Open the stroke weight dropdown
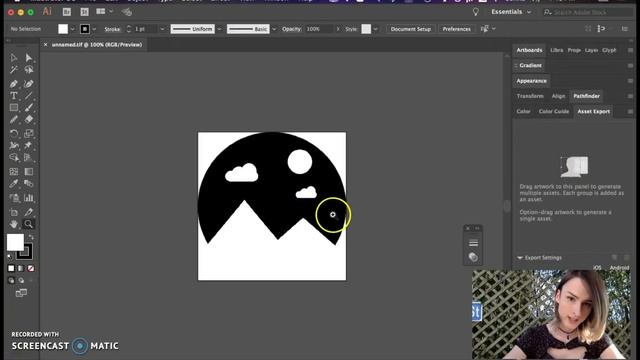This screenshot has height=360, width=640. [162, 29]
